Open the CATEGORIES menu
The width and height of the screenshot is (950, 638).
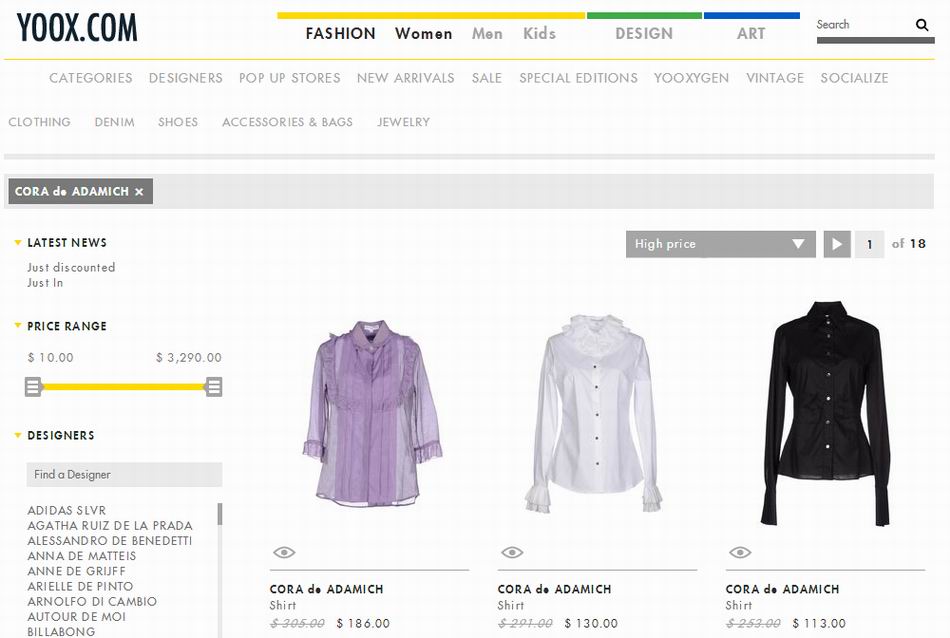[91, 78]
